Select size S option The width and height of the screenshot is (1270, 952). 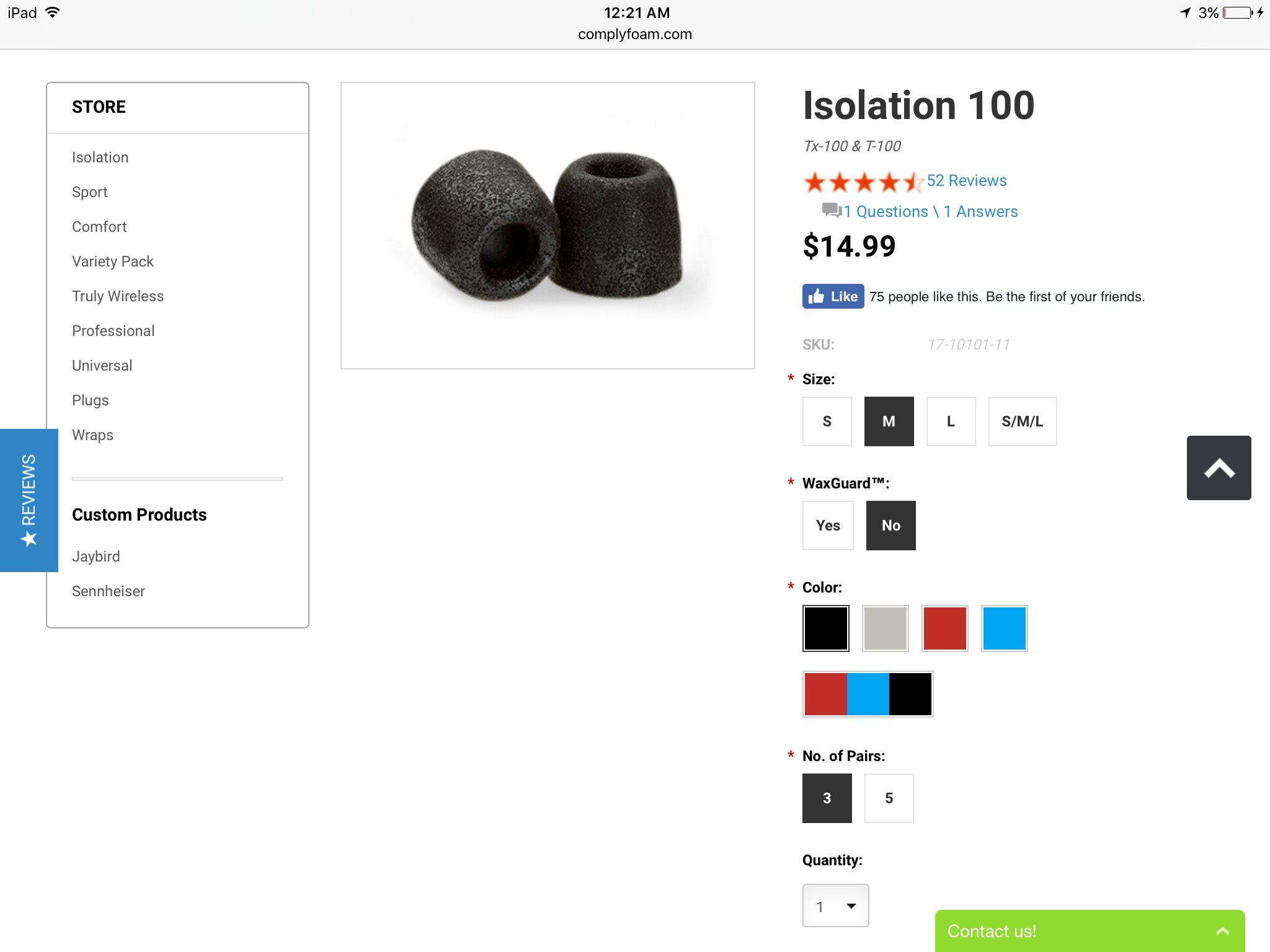(827, 421)
